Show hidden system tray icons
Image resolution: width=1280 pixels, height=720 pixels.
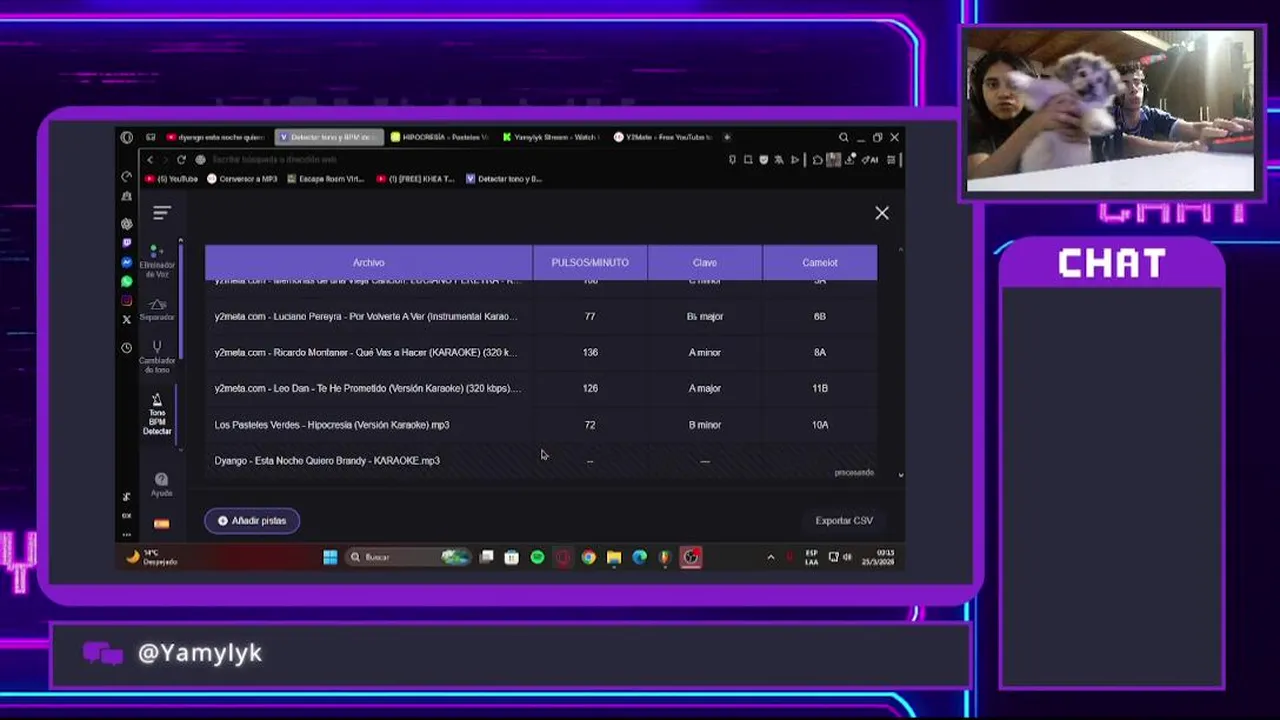[770, 557]
